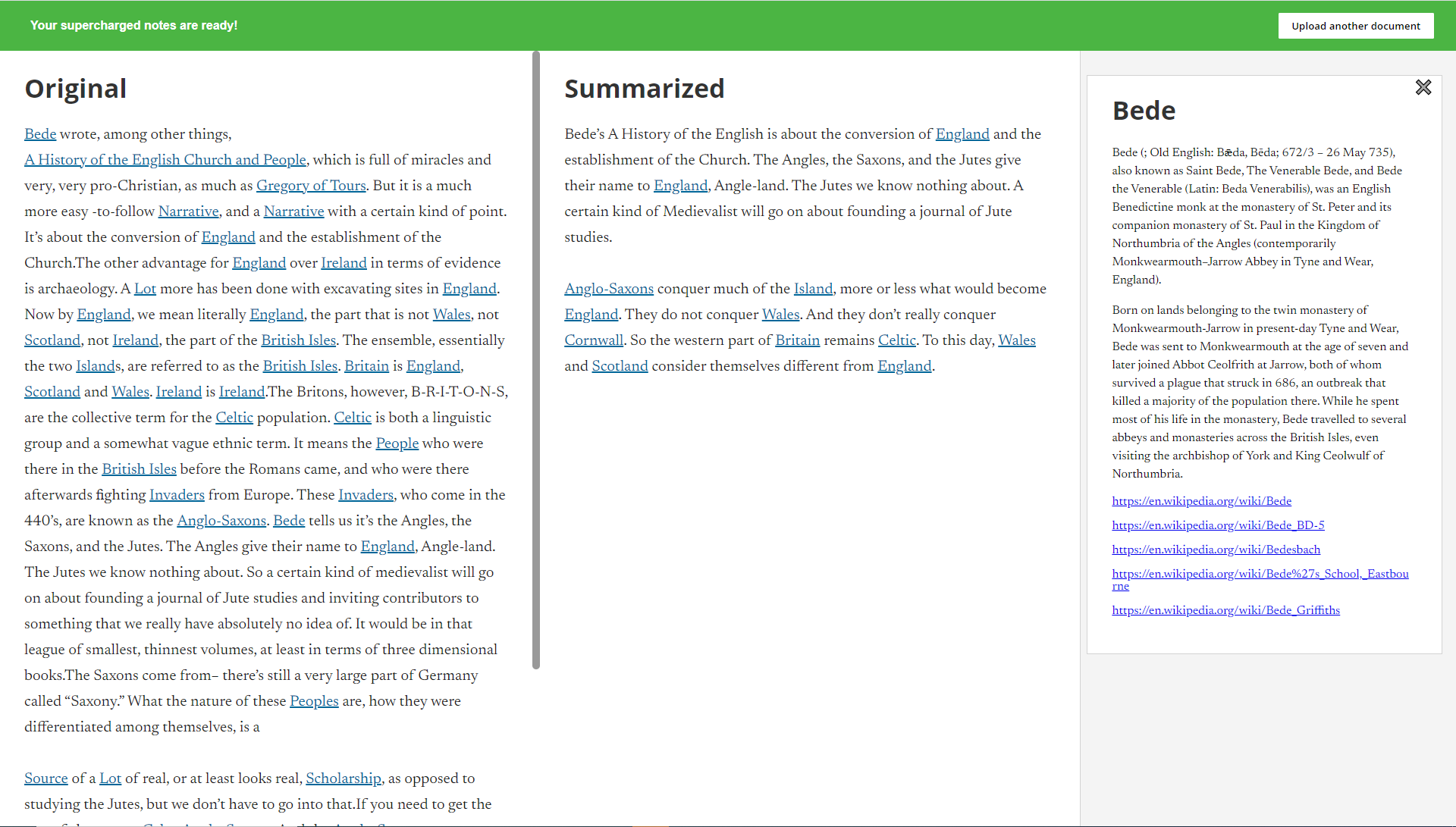Open the Bede_Griffiths Wikipedia link

(1225, 610)
